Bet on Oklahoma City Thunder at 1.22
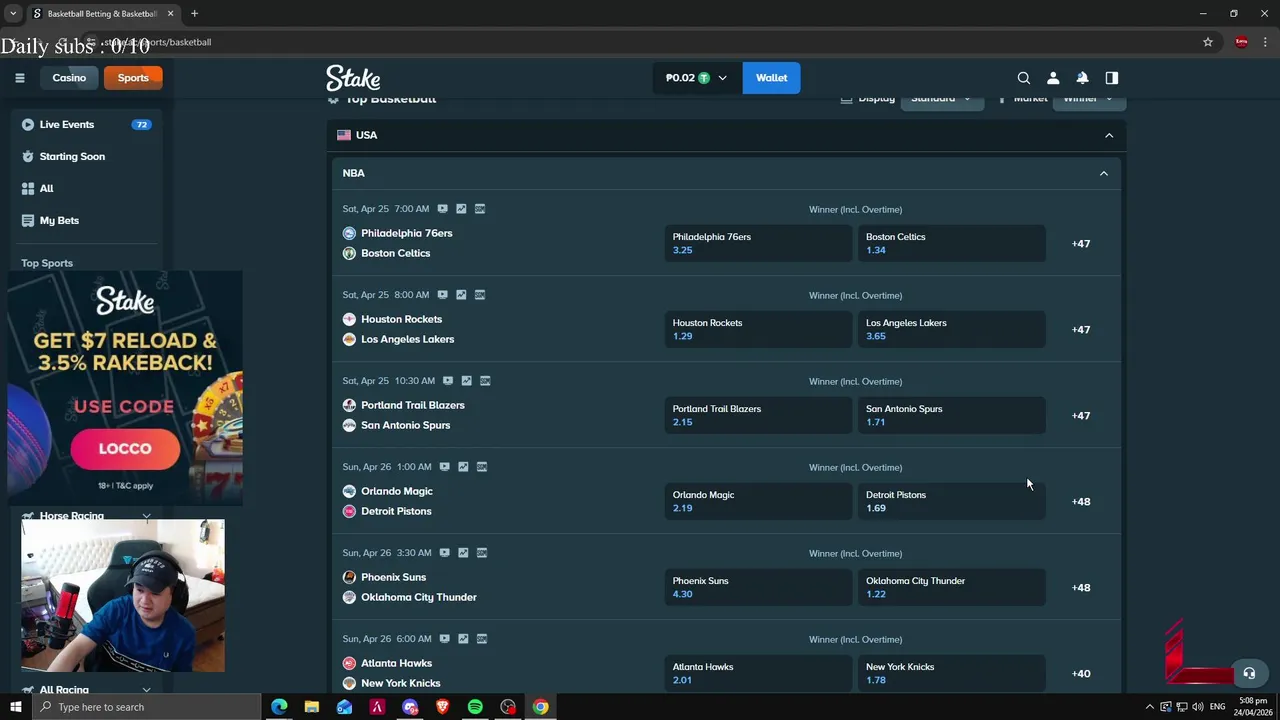This screenshot has width=1280, height=720. coord(951,587)
